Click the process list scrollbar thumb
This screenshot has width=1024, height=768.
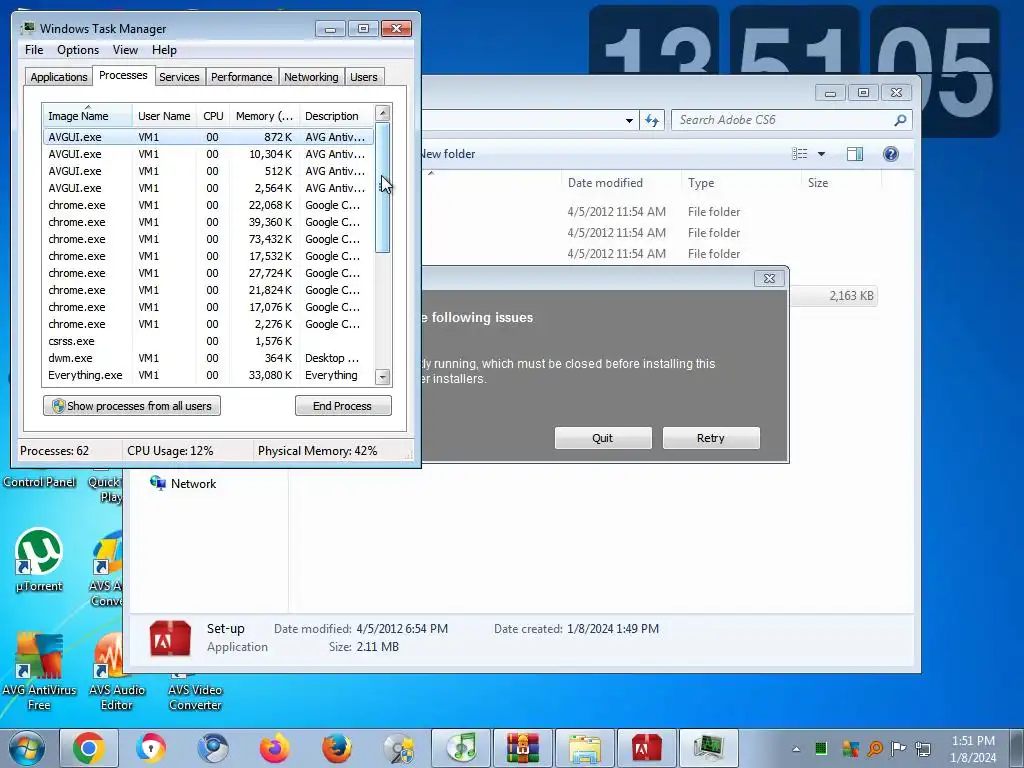(383, 187)
